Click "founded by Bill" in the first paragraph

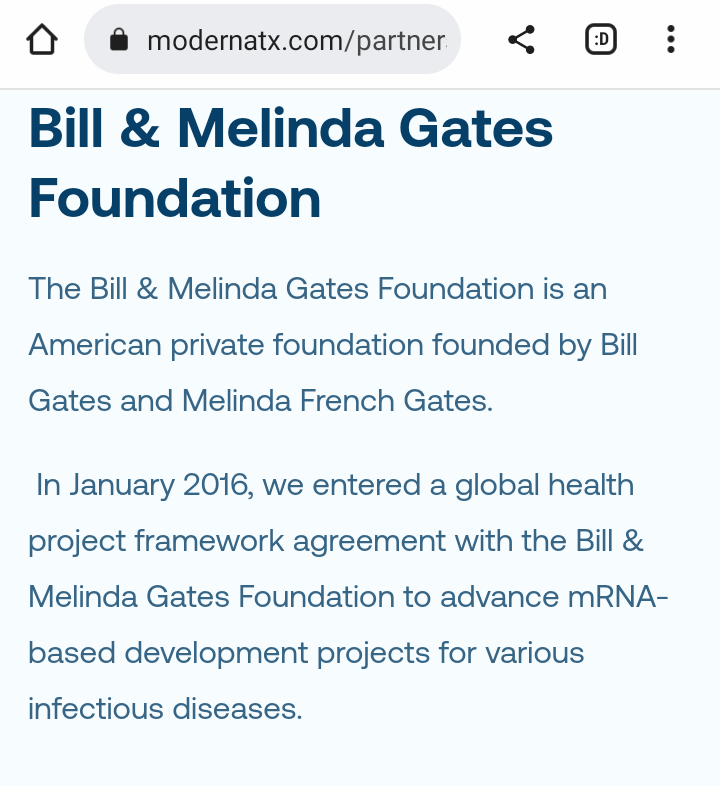pos(535,345)
